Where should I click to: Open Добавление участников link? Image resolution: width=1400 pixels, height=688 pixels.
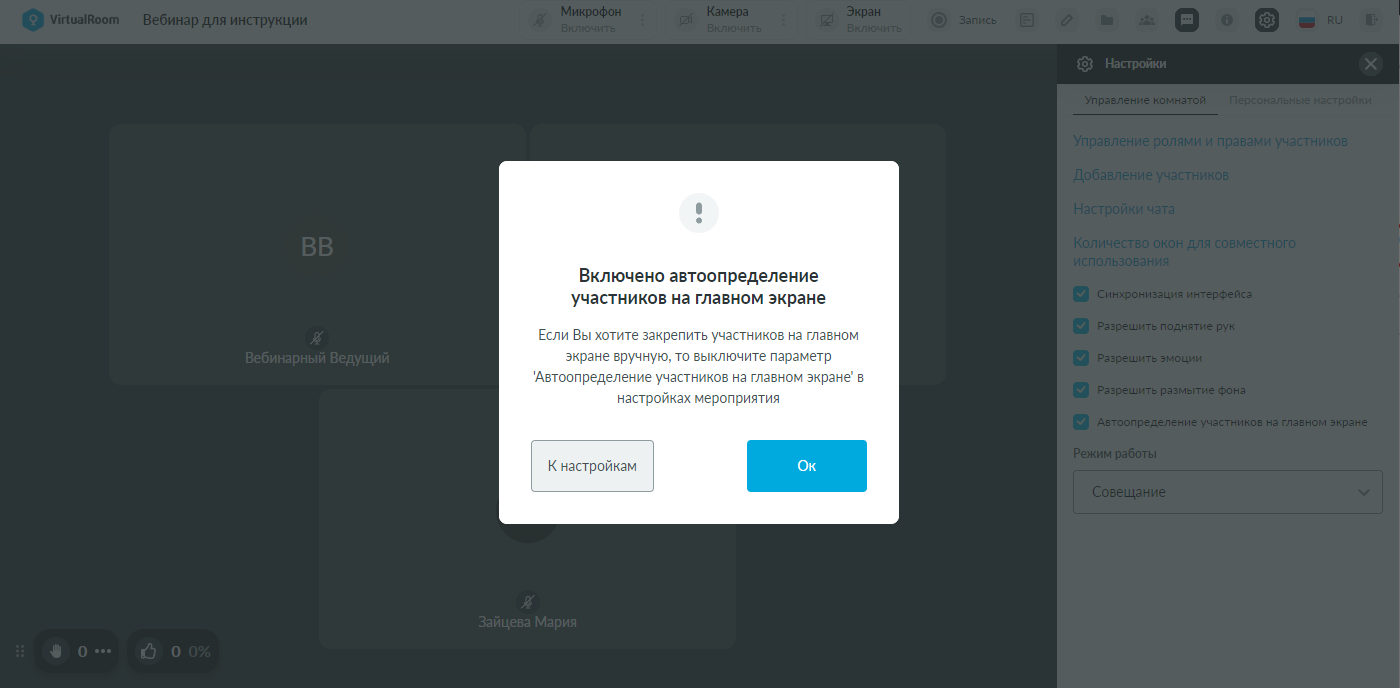[1151, 175]
